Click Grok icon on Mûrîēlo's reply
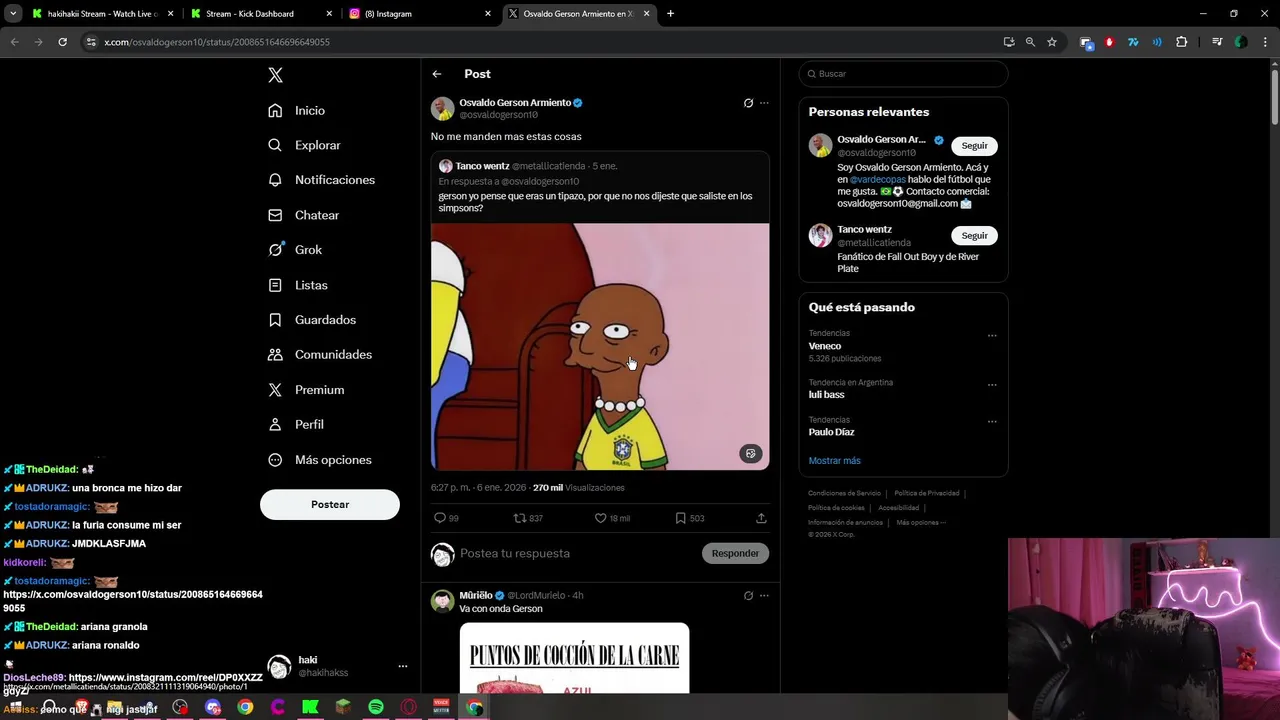This screenshot has height=720, width=1280. (x=748, y=595)
